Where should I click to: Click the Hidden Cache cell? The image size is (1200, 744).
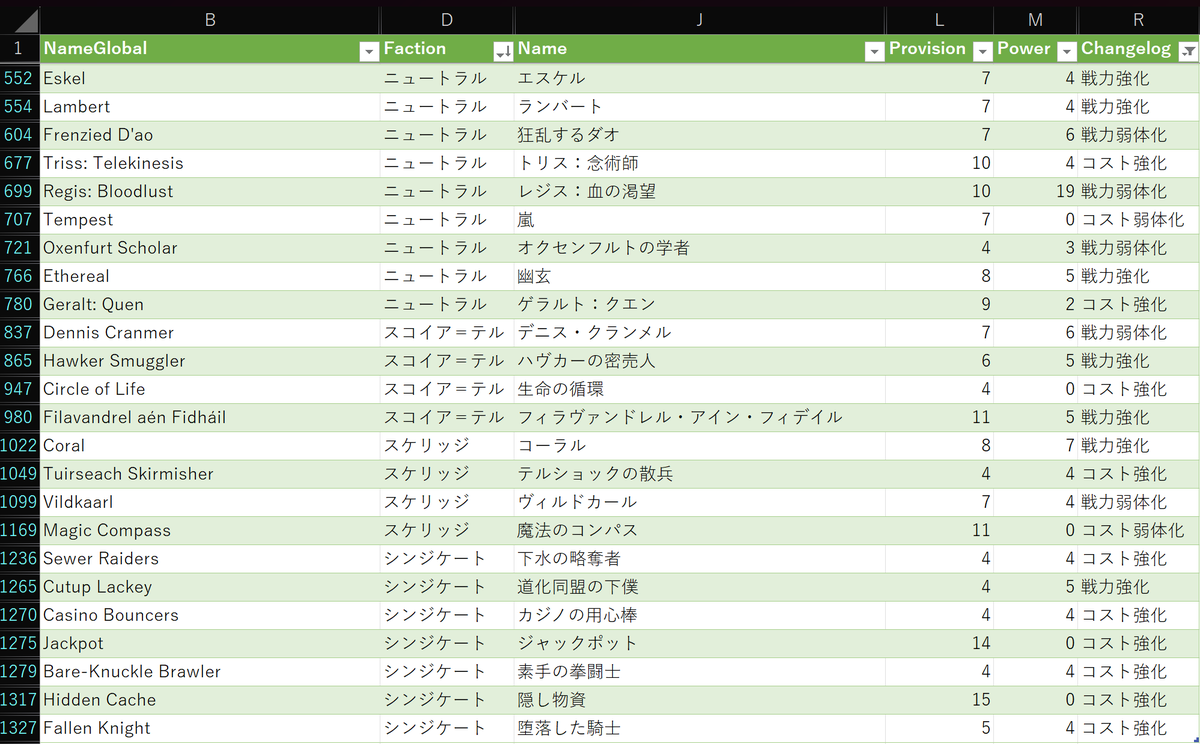click(210, 699)
